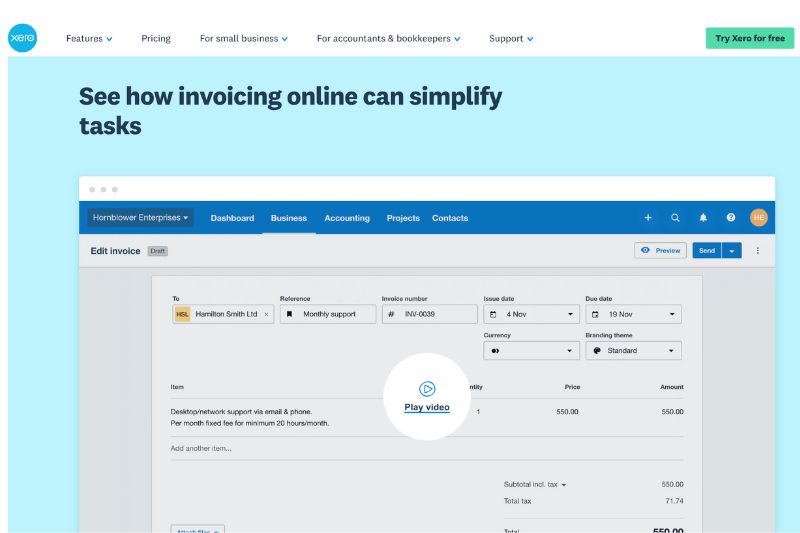The height and width of the screenshot is (533, 800).
Task: Open the Accounting tab
Action: click(x=347, y=218)
